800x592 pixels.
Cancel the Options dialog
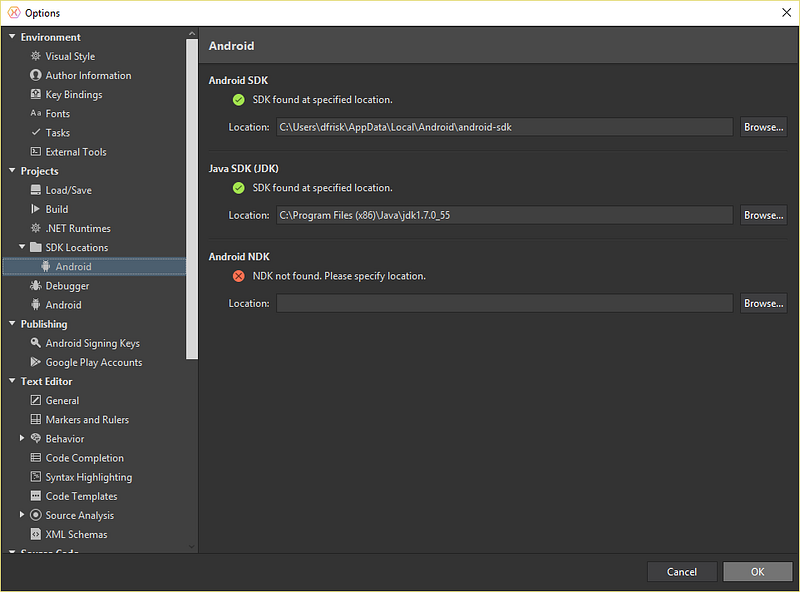tap(682, 572)
